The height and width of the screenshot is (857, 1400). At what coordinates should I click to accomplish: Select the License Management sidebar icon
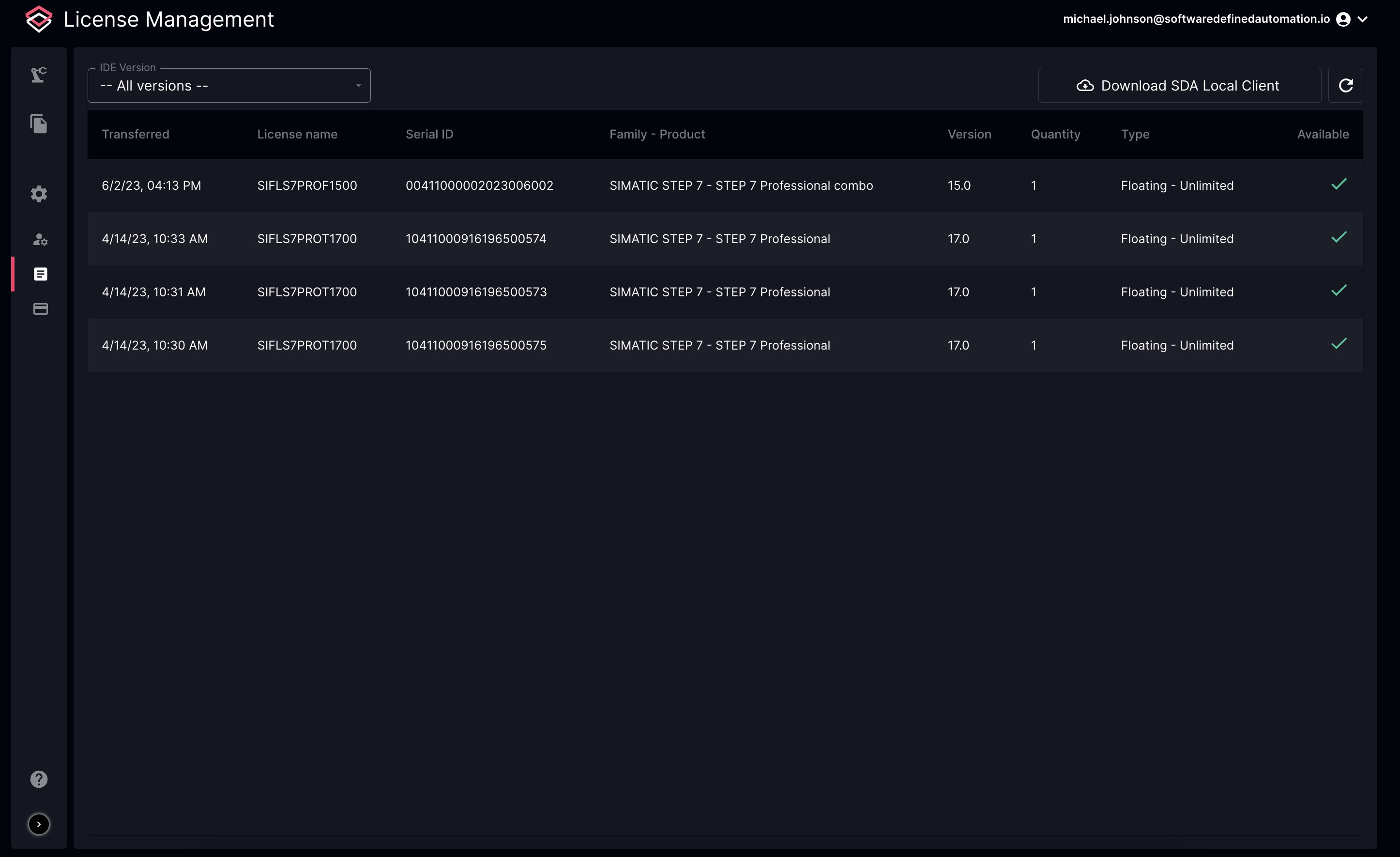pyautogui.click(x=40, y=274)
